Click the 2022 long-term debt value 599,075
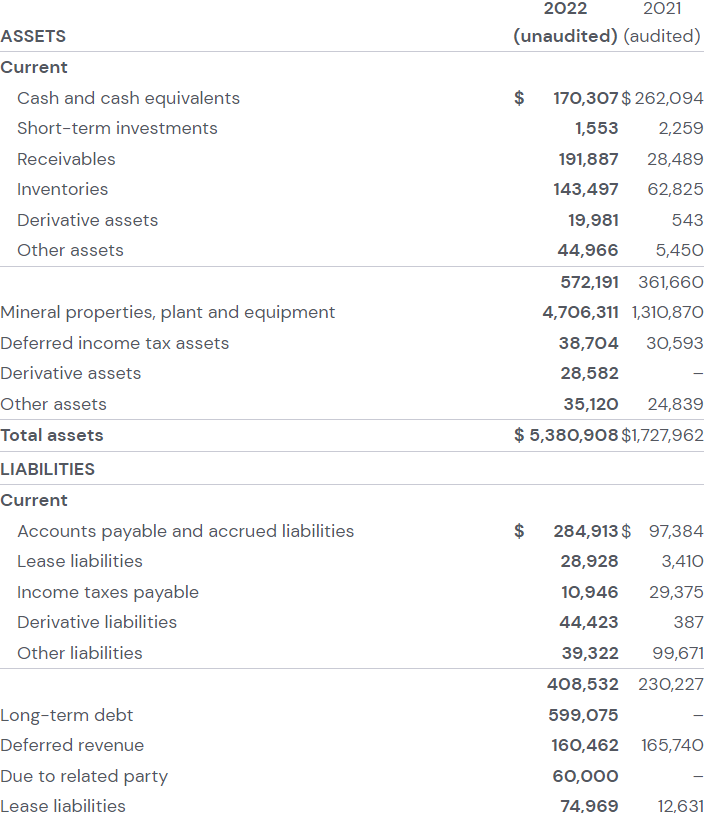The width and height of the screenshot is (704, 813). 583,715
